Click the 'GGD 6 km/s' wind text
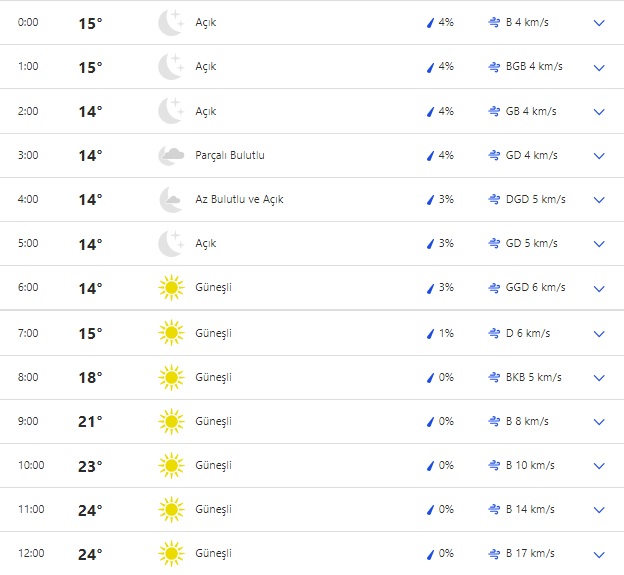 click(535, 288)
